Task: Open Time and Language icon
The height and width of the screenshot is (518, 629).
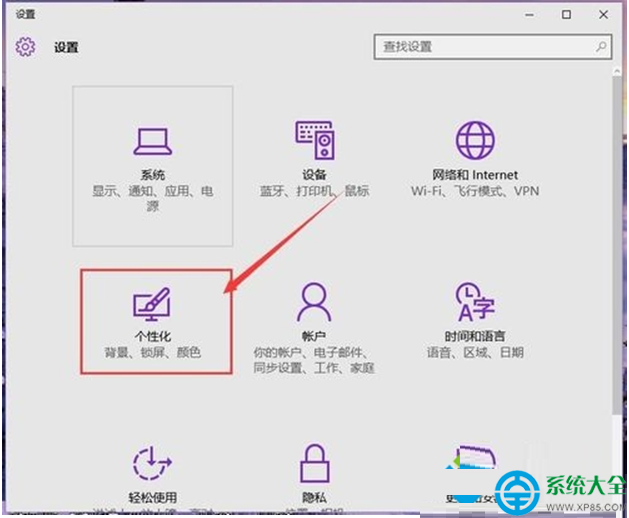Action: [x=475, y=301]
